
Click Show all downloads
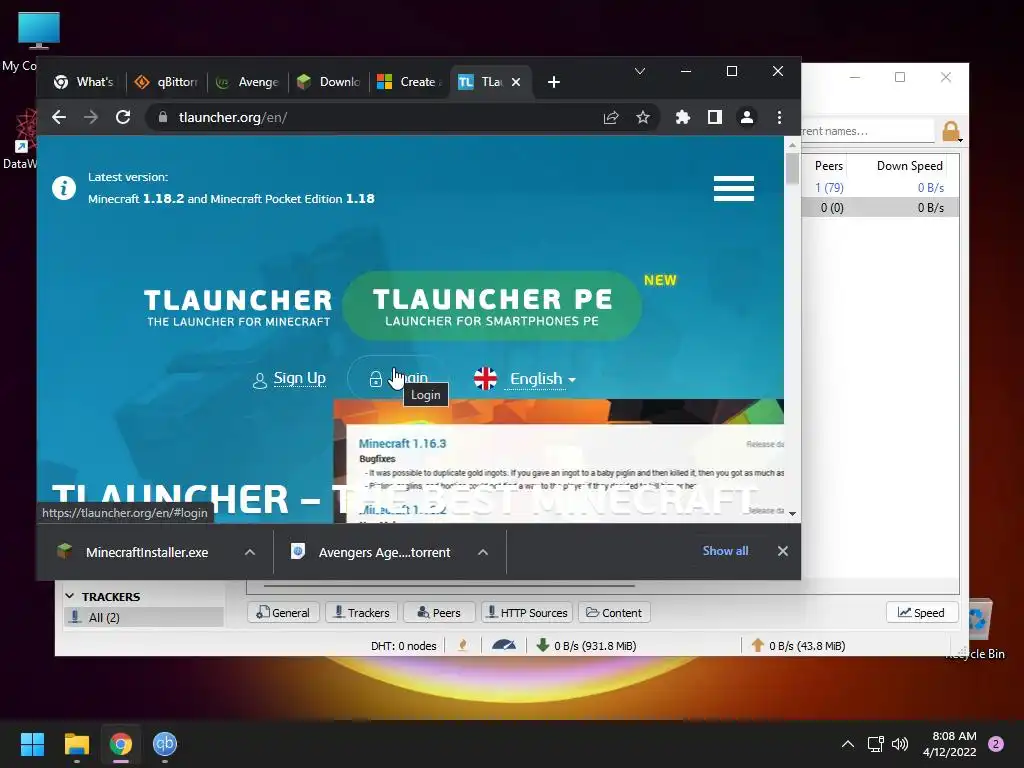[725, 551]
